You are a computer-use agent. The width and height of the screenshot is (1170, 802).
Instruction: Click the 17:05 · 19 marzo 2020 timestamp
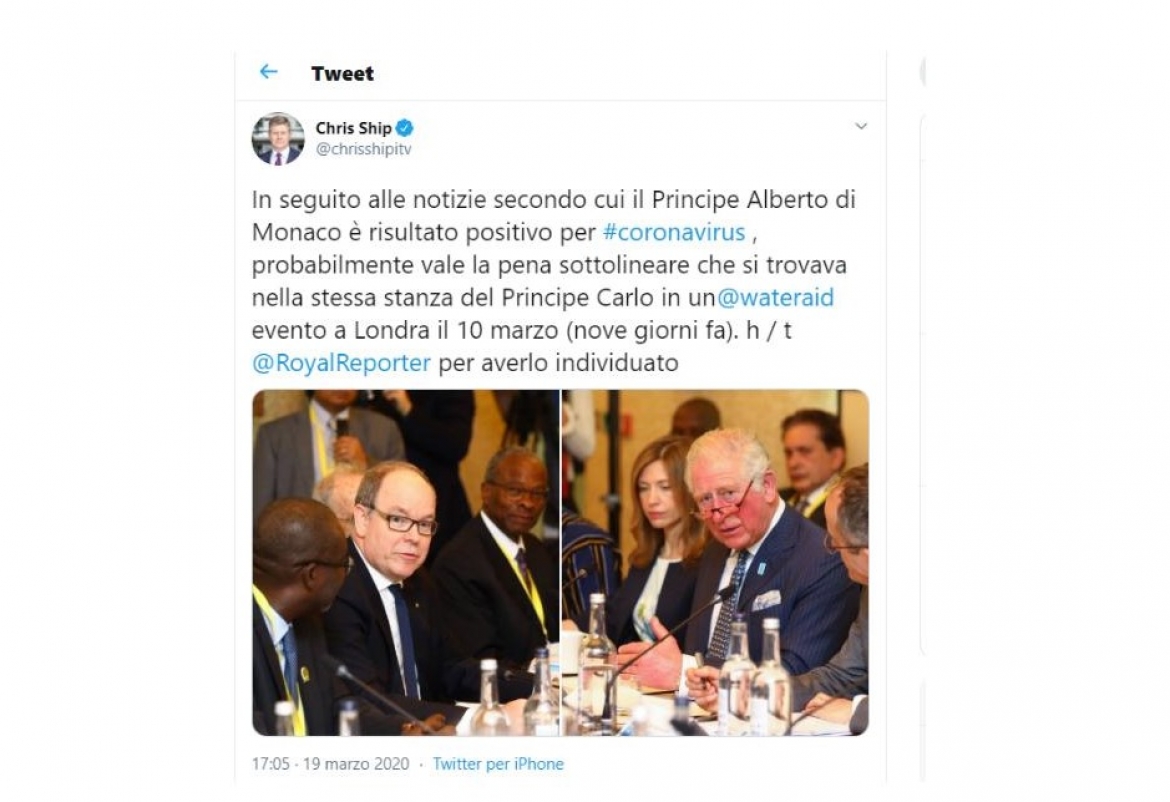[x=331, y=764]
